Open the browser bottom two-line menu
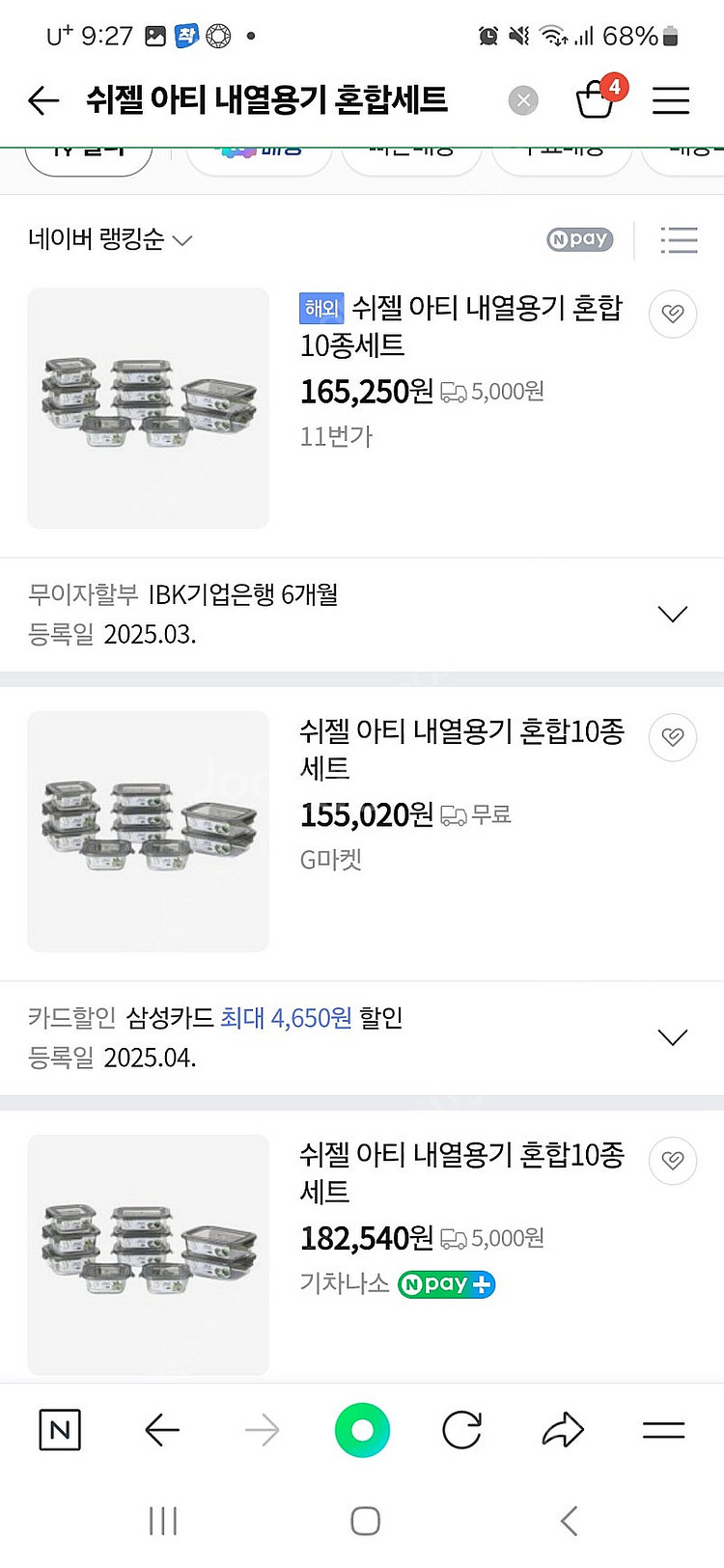 pyautogui.click(x=664, y=1430)
